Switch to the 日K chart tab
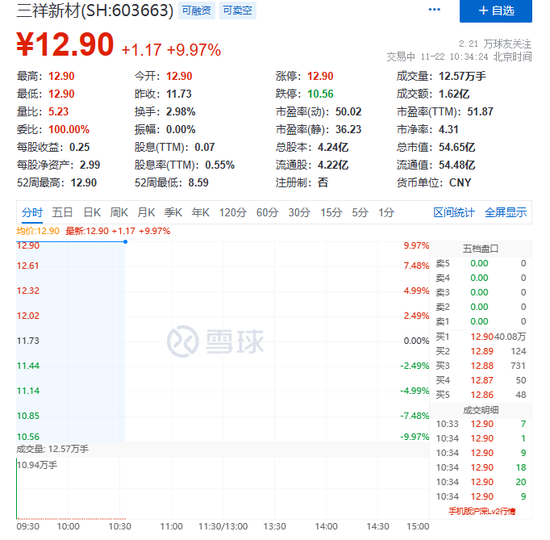Screen dimensions: 550x540 coord(92,212)
